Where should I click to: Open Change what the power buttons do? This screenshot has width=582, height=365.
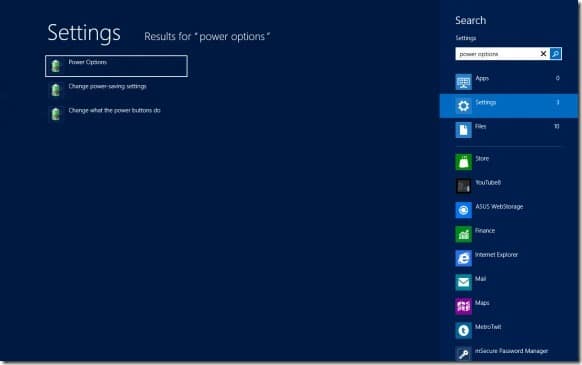pos(114,110)
